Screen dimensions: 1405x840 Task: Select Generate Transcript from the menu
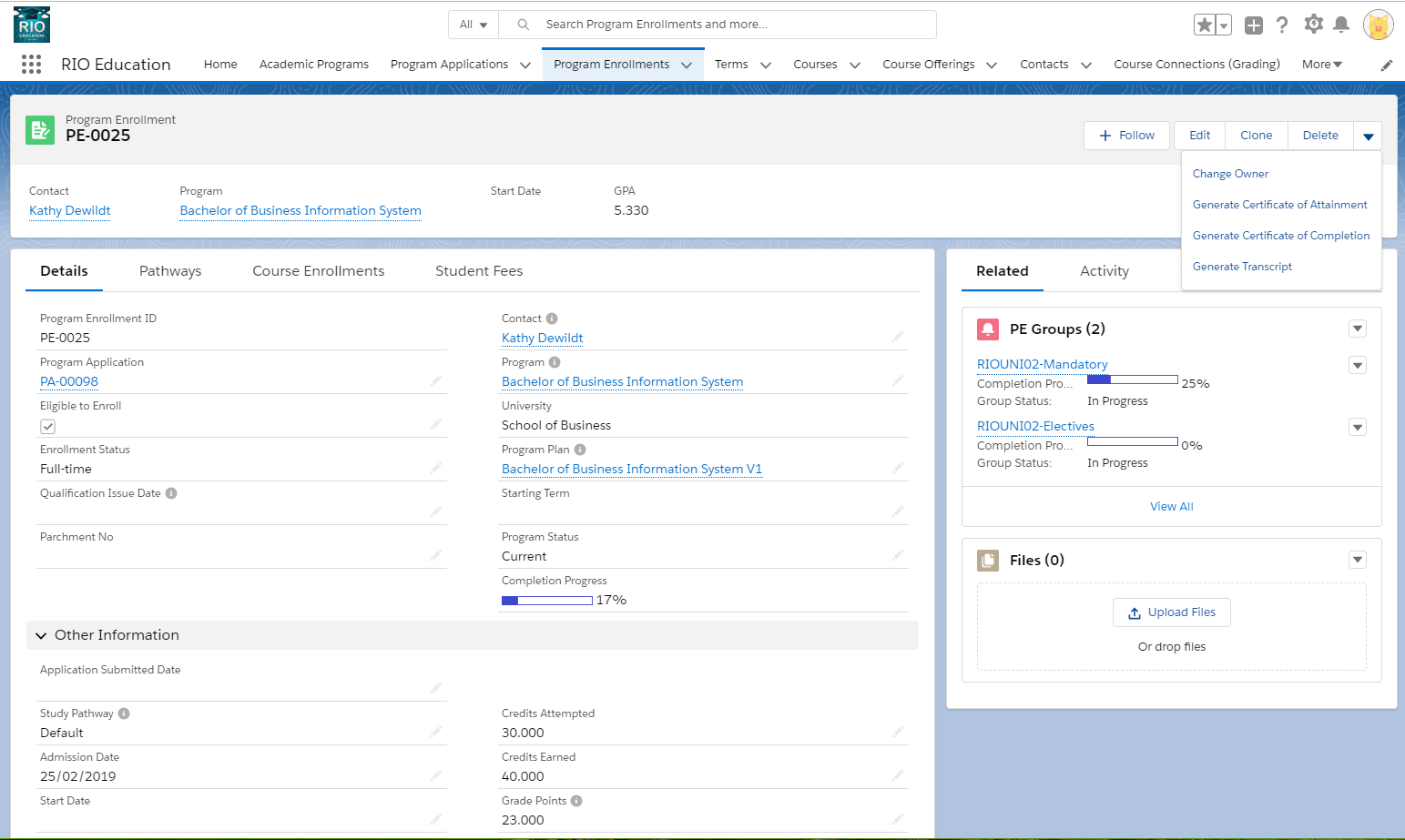tap(1242, 267)
